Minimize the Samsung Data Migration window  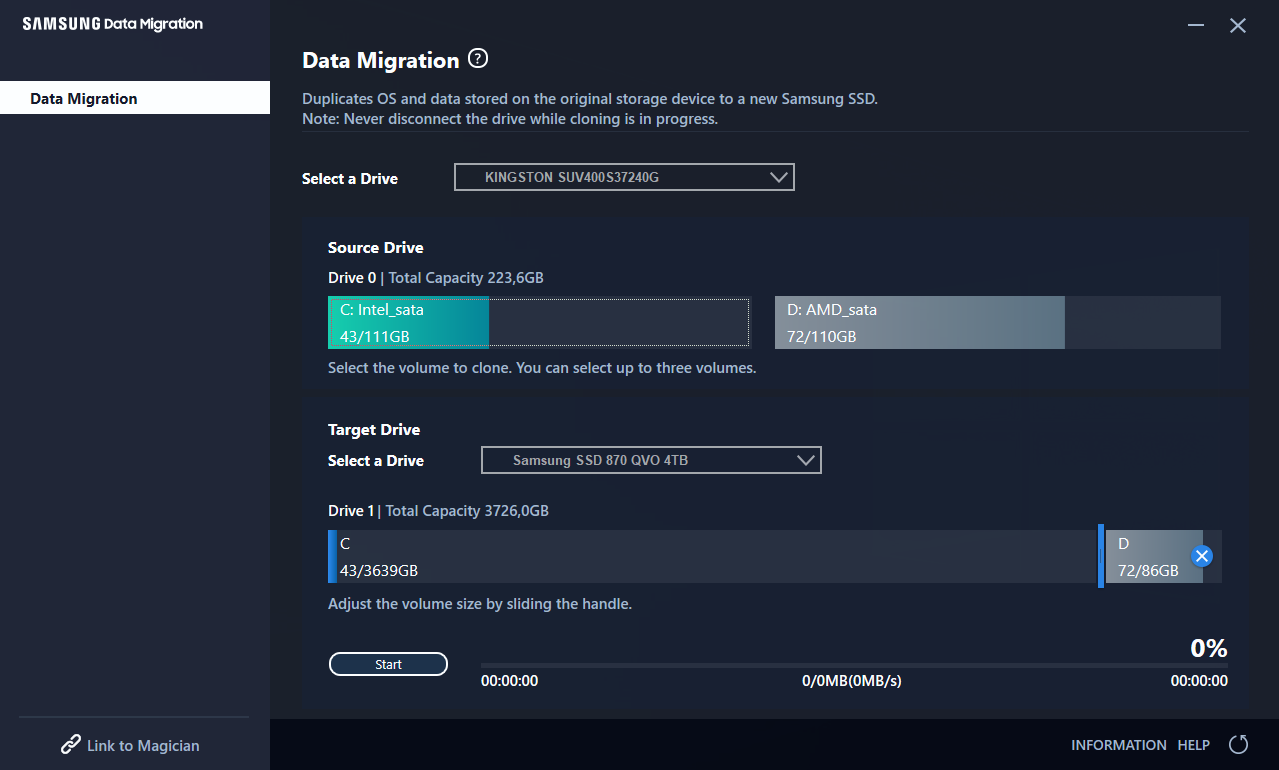[1196, 26]
